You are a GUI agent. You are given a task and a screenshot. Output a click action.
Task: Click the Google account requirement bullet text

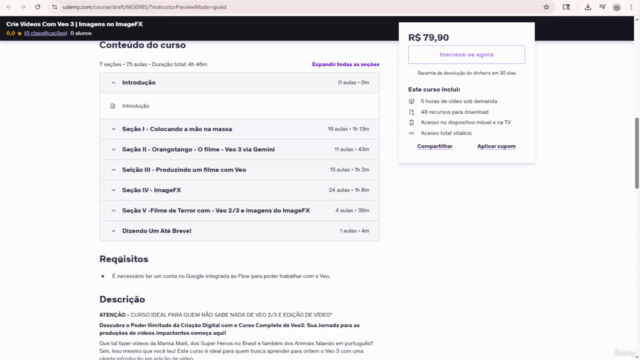(221, 276)
